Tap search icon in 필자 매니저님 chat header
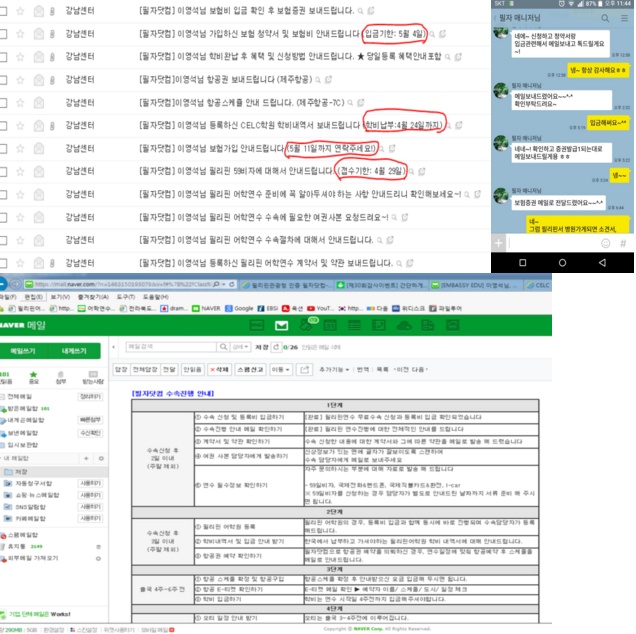The image size is (636, 634). 605,18
